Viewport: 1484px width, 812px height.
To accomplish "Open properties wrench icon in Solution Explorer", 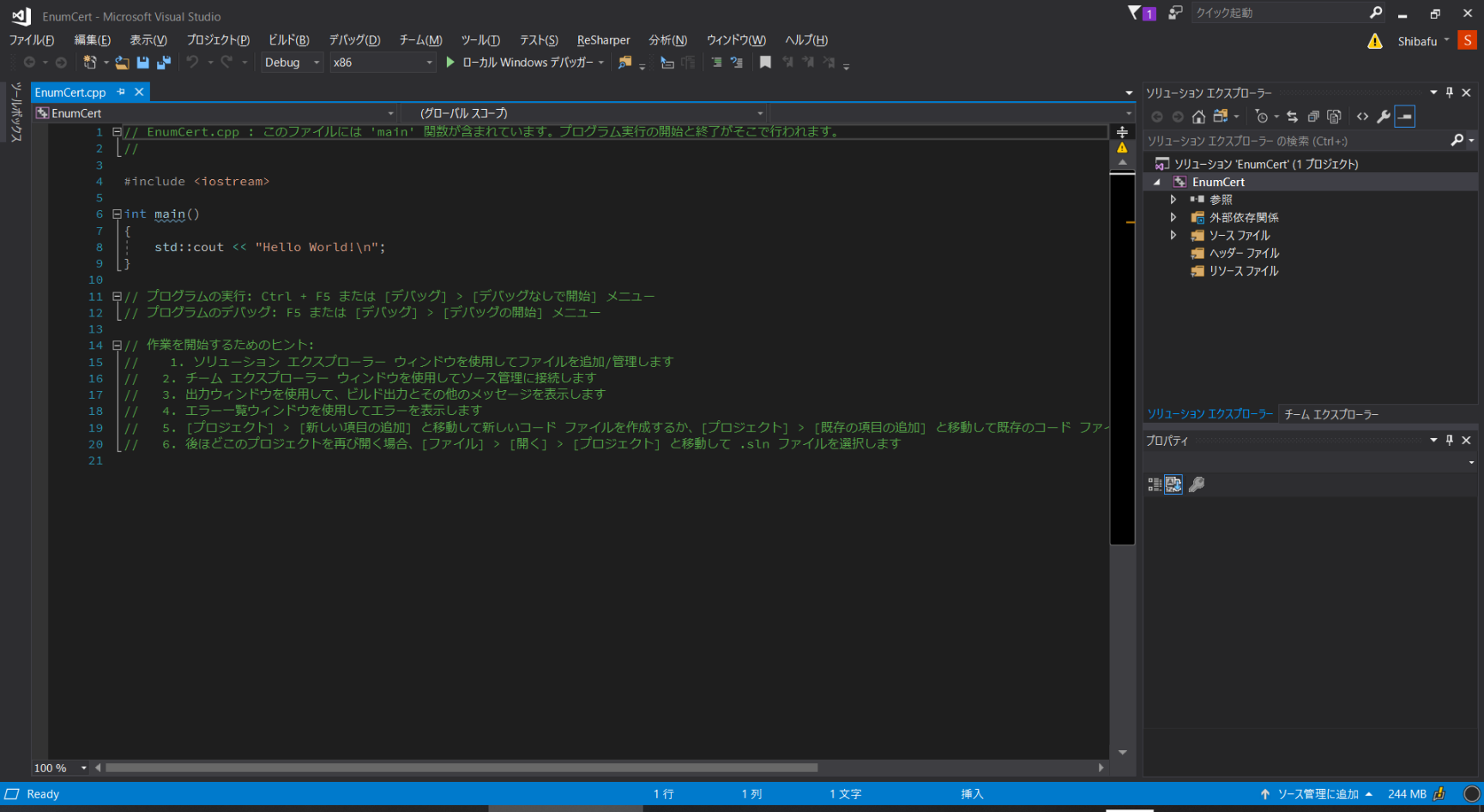I will click(x=1383, y=117).
